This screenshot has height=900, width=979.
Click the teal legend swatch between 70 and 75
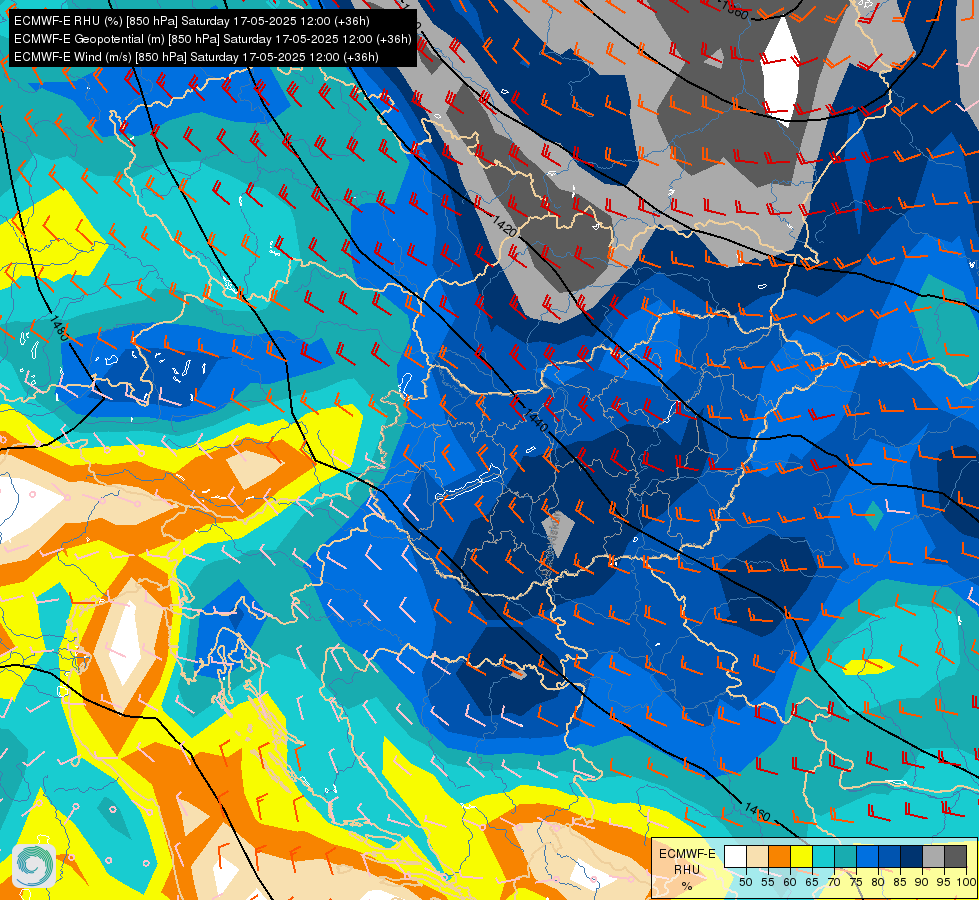click(845, 856)
